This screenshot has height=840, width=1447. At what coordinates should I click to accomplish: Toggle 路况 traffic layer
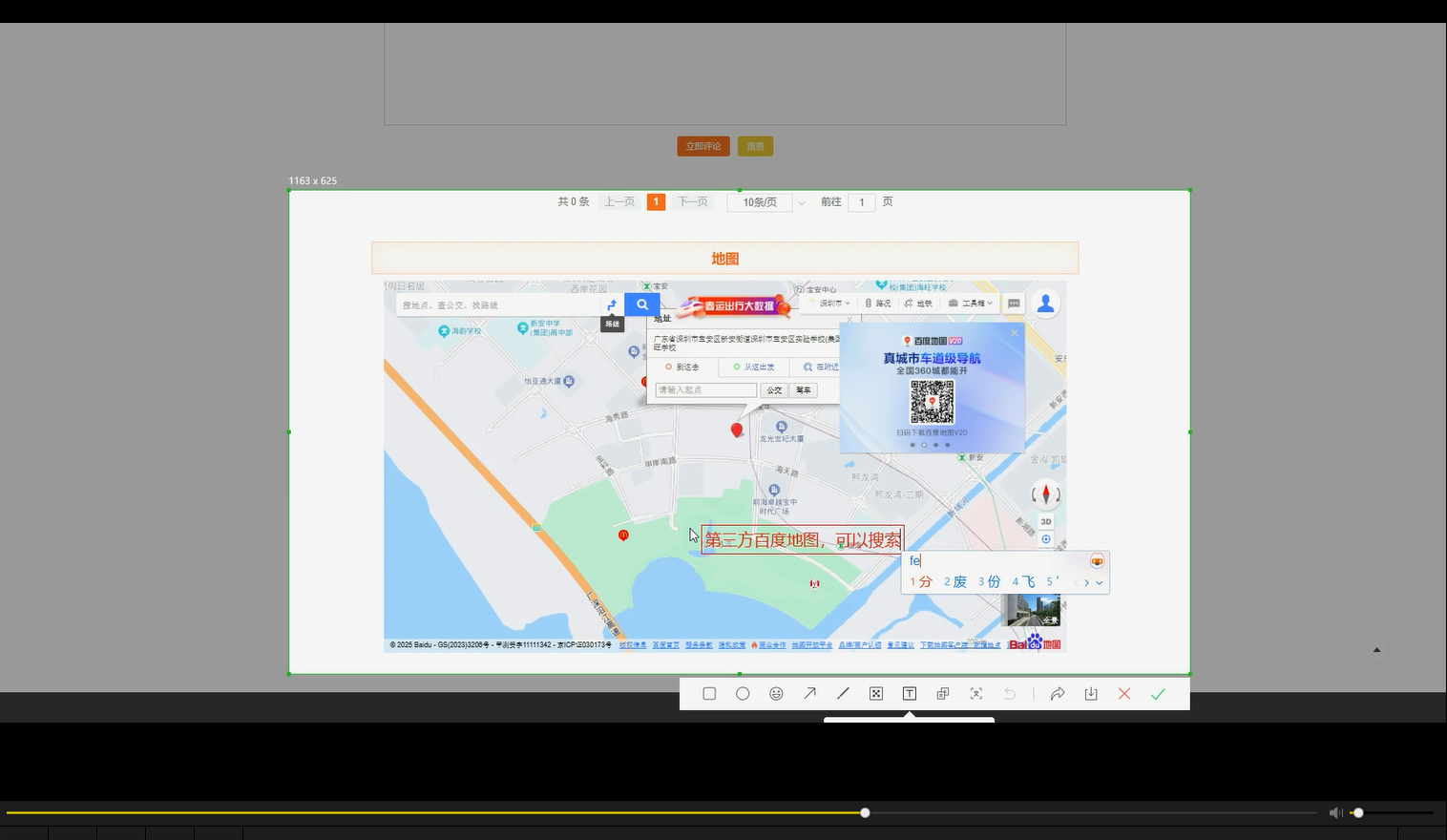pos(878,304)
